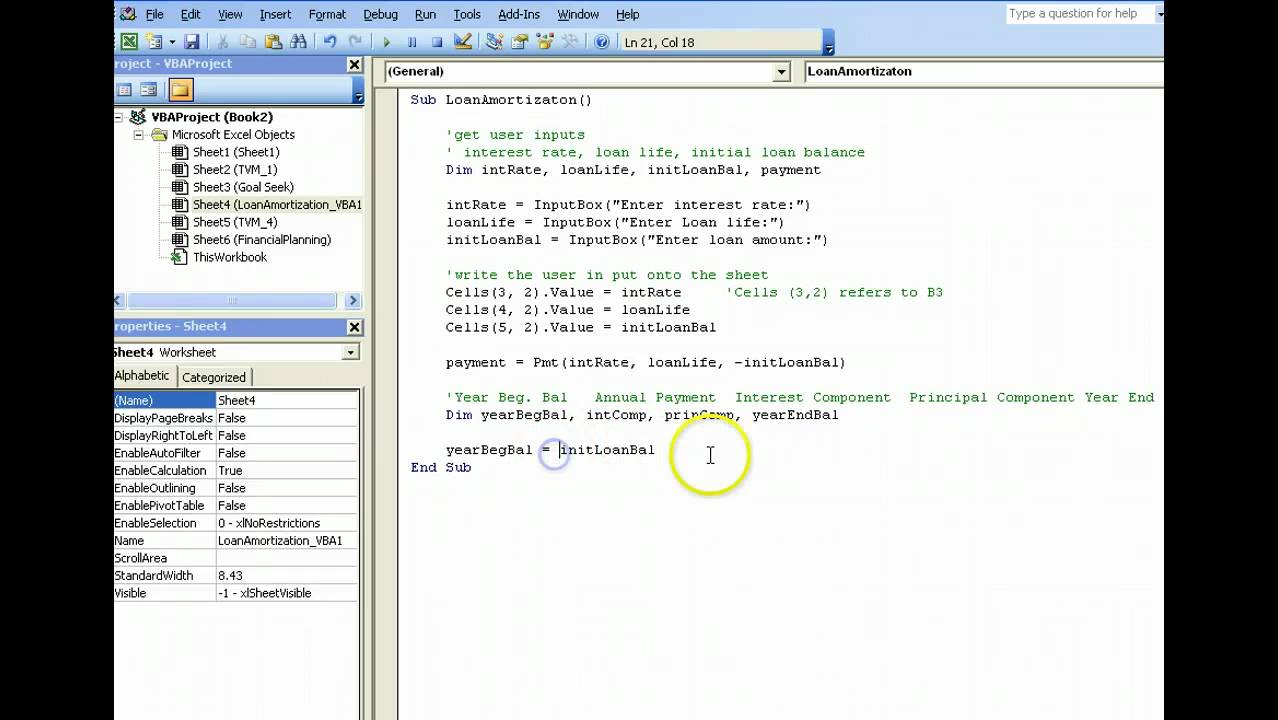
Task: Close the Properties pane
Action: coord(354,327)
